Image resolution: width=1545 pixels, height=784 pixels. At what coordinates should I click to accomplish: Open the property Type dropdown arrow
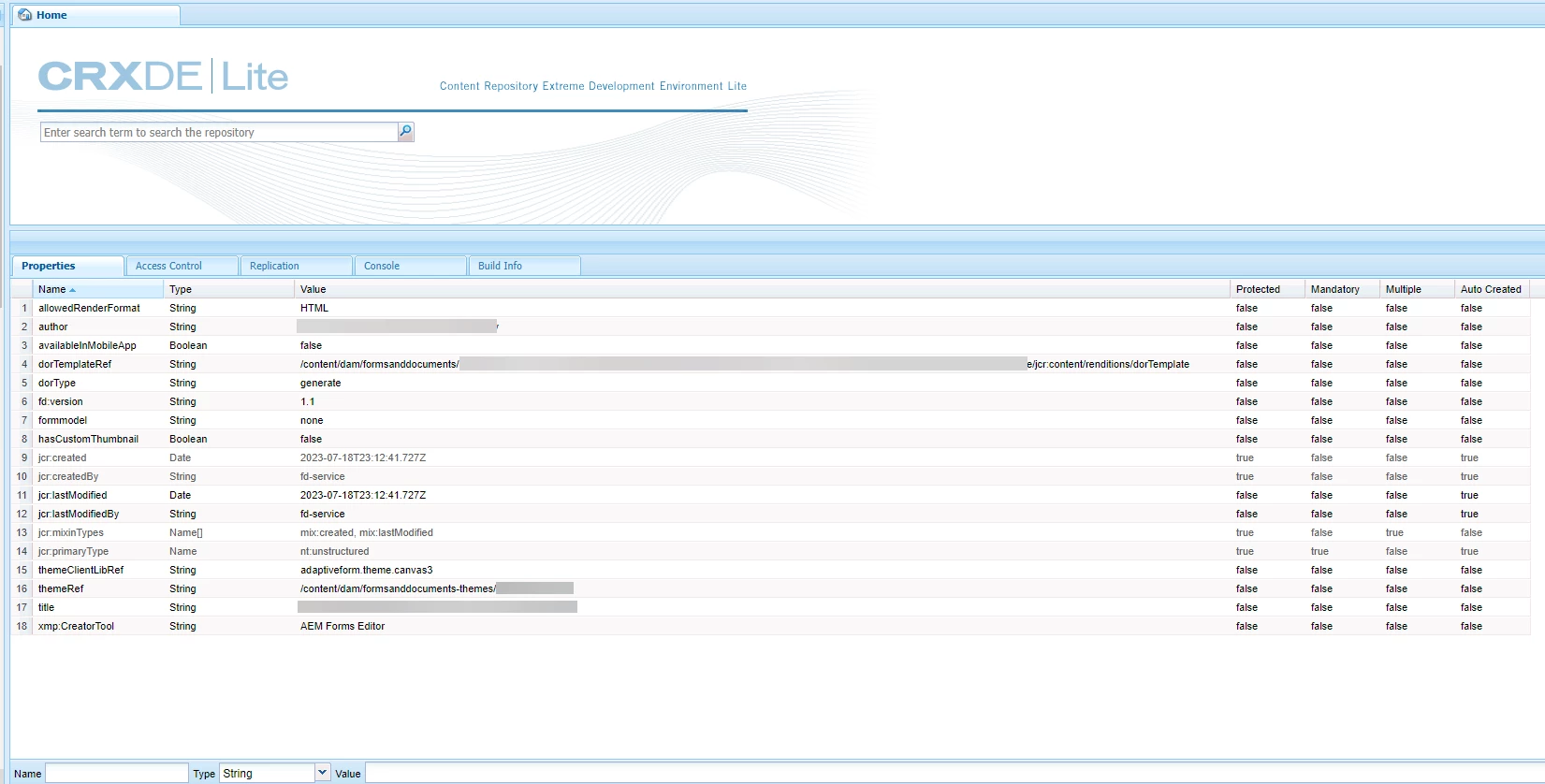(x=323, y=773)
